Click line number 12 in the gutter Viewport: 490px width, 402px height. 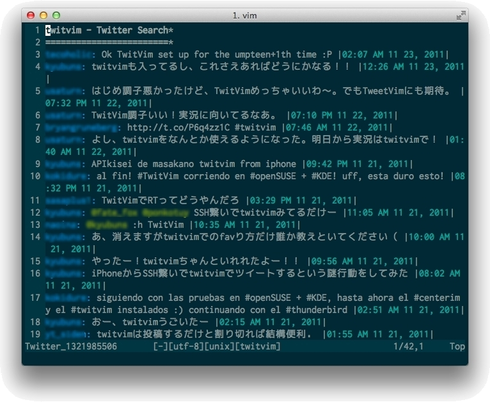(x=35, y=213)
